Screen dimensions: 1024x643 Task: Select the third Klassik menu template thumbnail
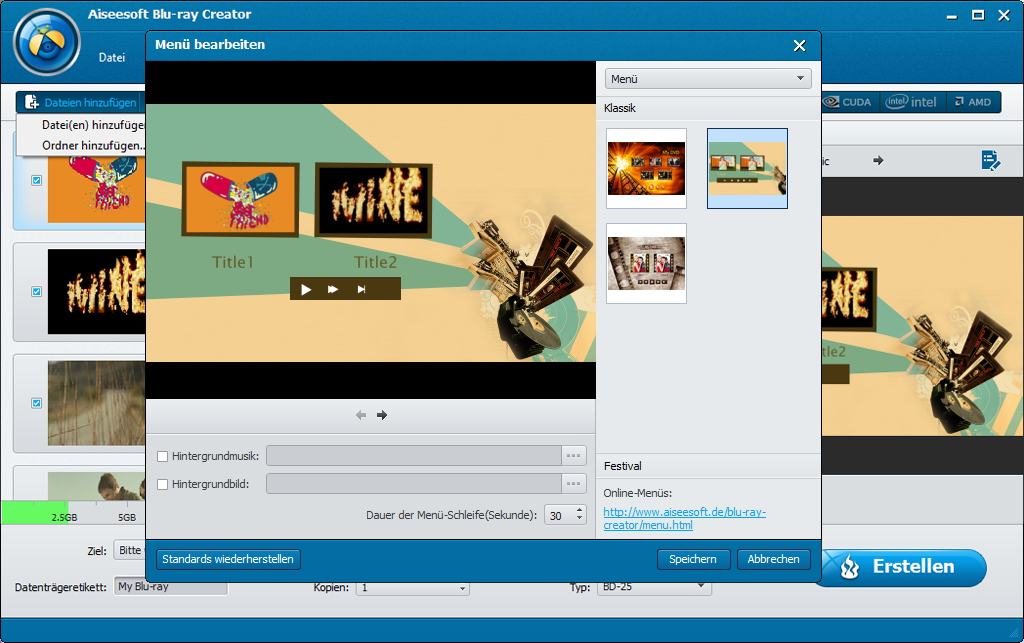coord(646,263)
